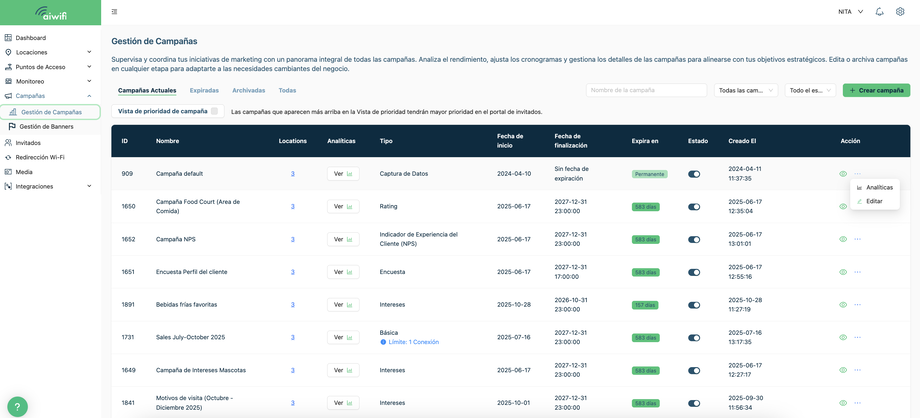This screenshot has height=418, width=920.
Task: Open more actions for Campaña de Intereses Mascotas
Action: click(x=858, y=370)
